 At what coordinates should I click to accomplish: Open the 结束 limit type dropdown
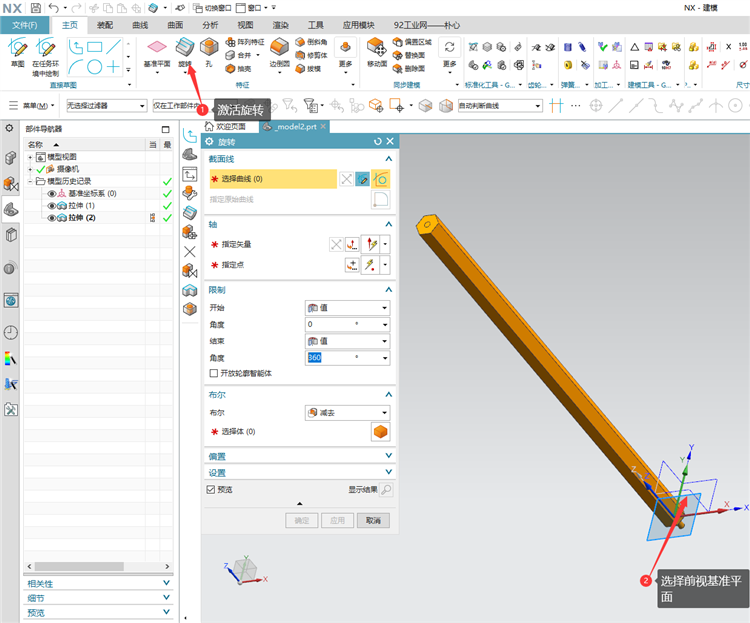(x=347, y=341)
